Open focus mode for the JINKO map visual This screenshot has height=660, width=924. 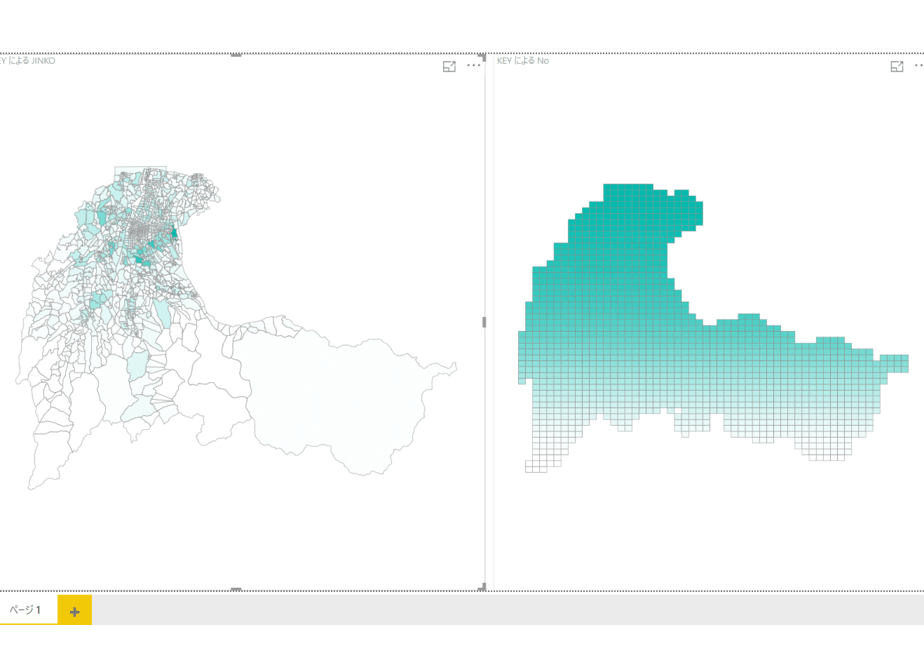pos(449,67)
